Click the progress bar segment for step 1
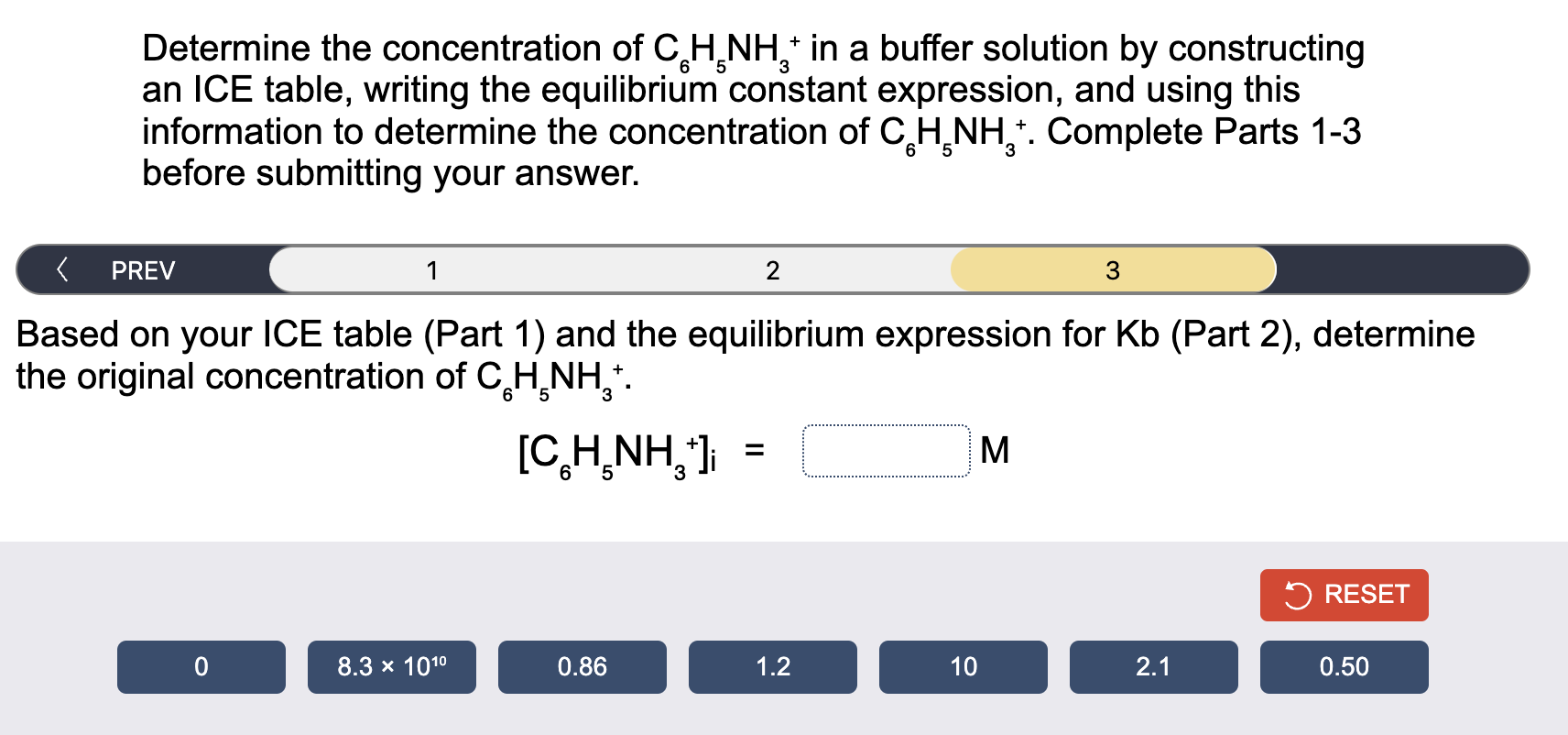The height and width of the screenshot is (735, 1568). 430,269
